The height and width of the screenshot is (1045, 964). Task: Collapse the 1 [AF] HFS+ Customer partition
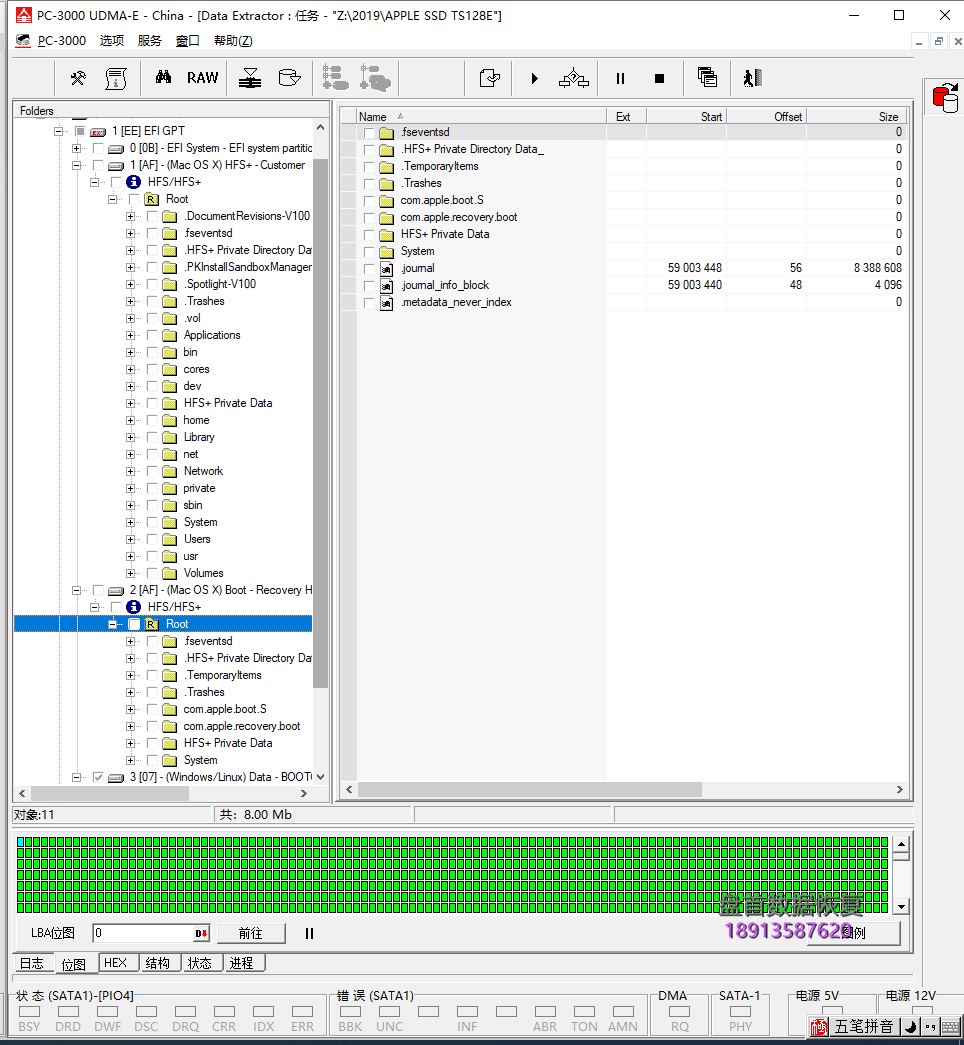pos(77,165)
